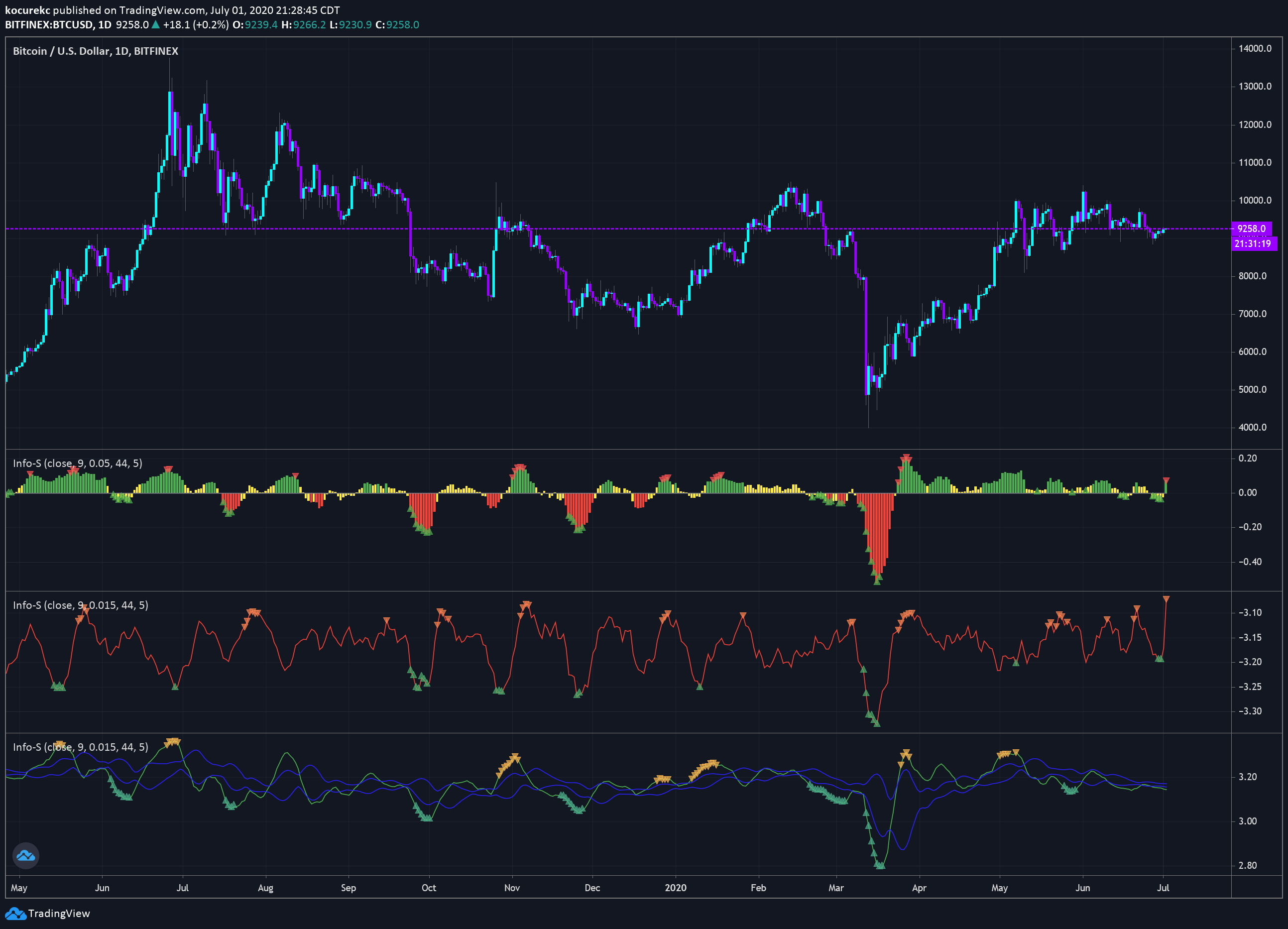Click the 1D timeframe label in the header

pos(105,25)
